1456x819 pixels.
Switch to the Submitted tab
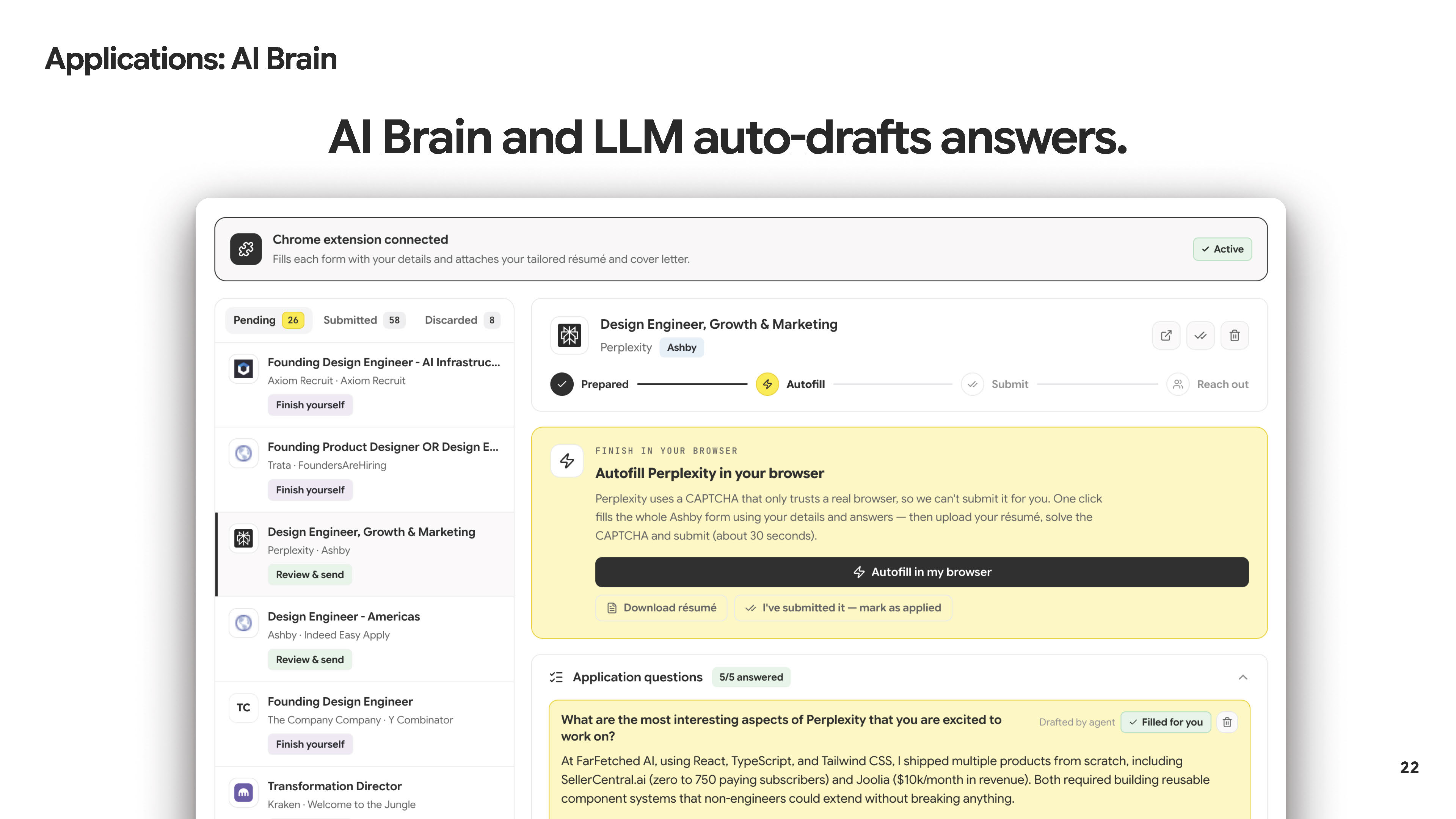tap(364, 320)
